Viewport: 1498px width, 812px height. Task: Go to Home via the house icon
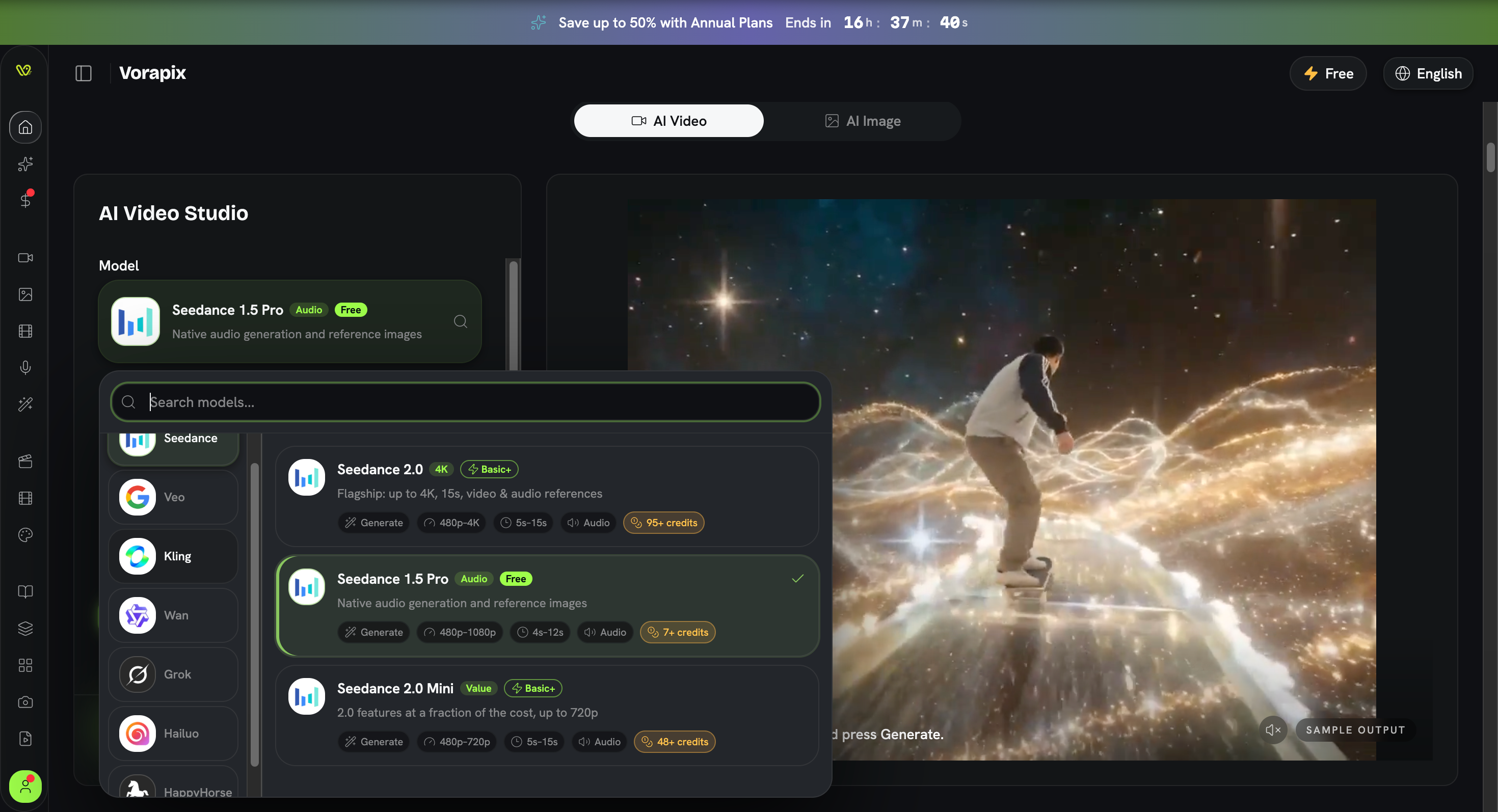pyautogui.click(x=25, y=127)
